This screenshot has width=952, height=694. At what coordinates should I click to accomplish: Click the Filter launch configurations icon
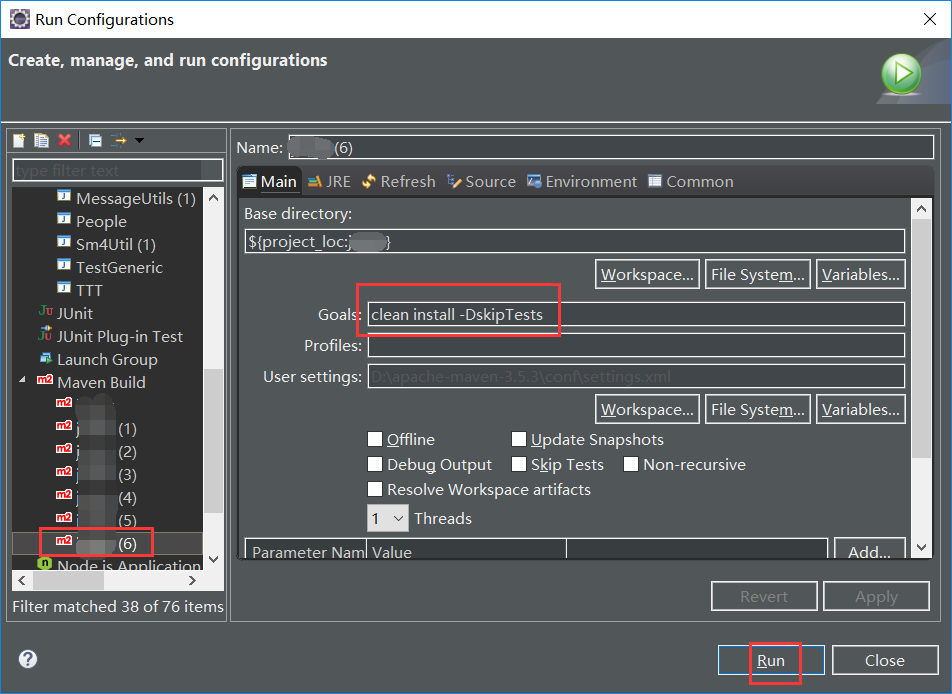click(119, 140)
